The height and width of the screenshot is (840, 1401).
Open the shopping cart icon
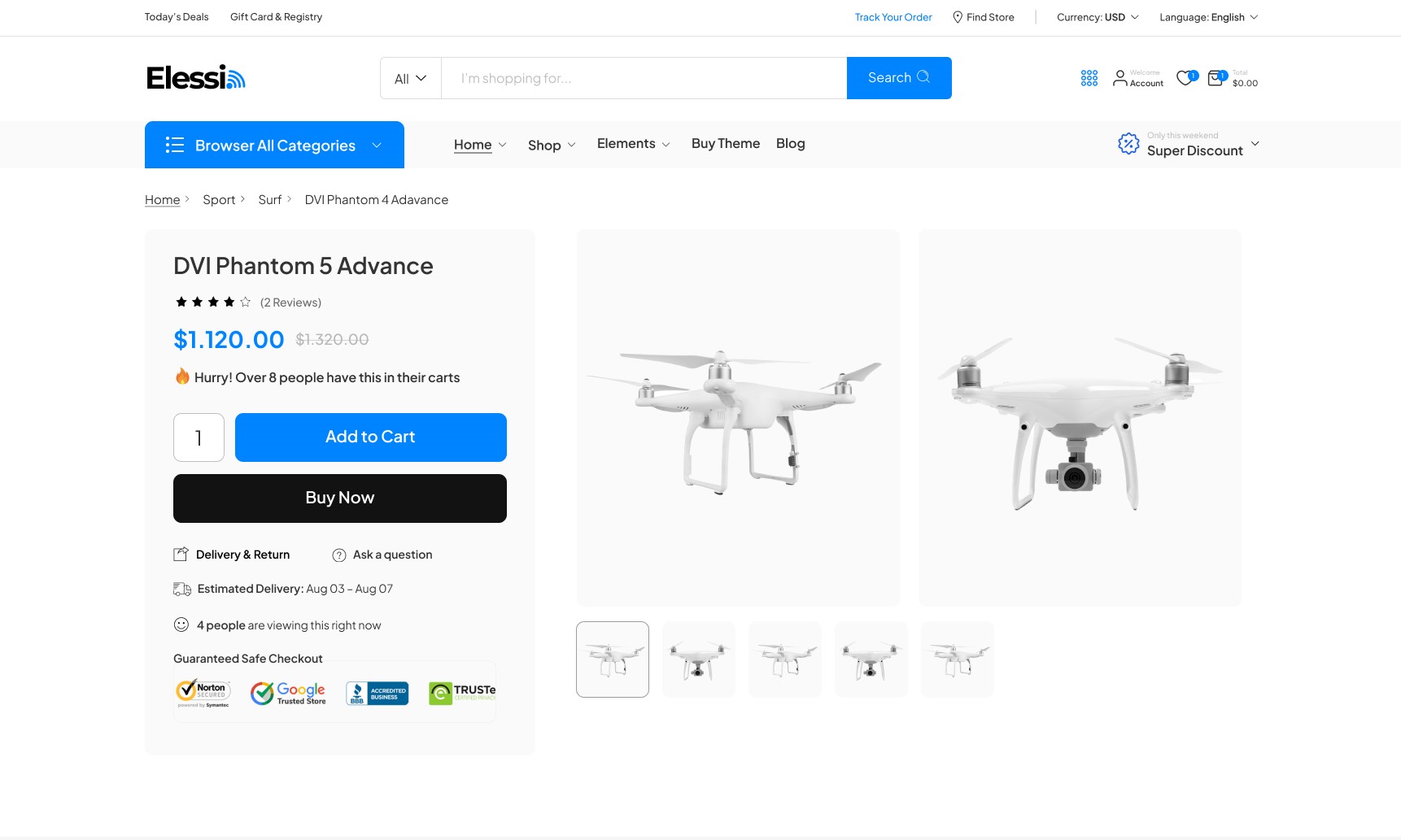(1216, 78)
